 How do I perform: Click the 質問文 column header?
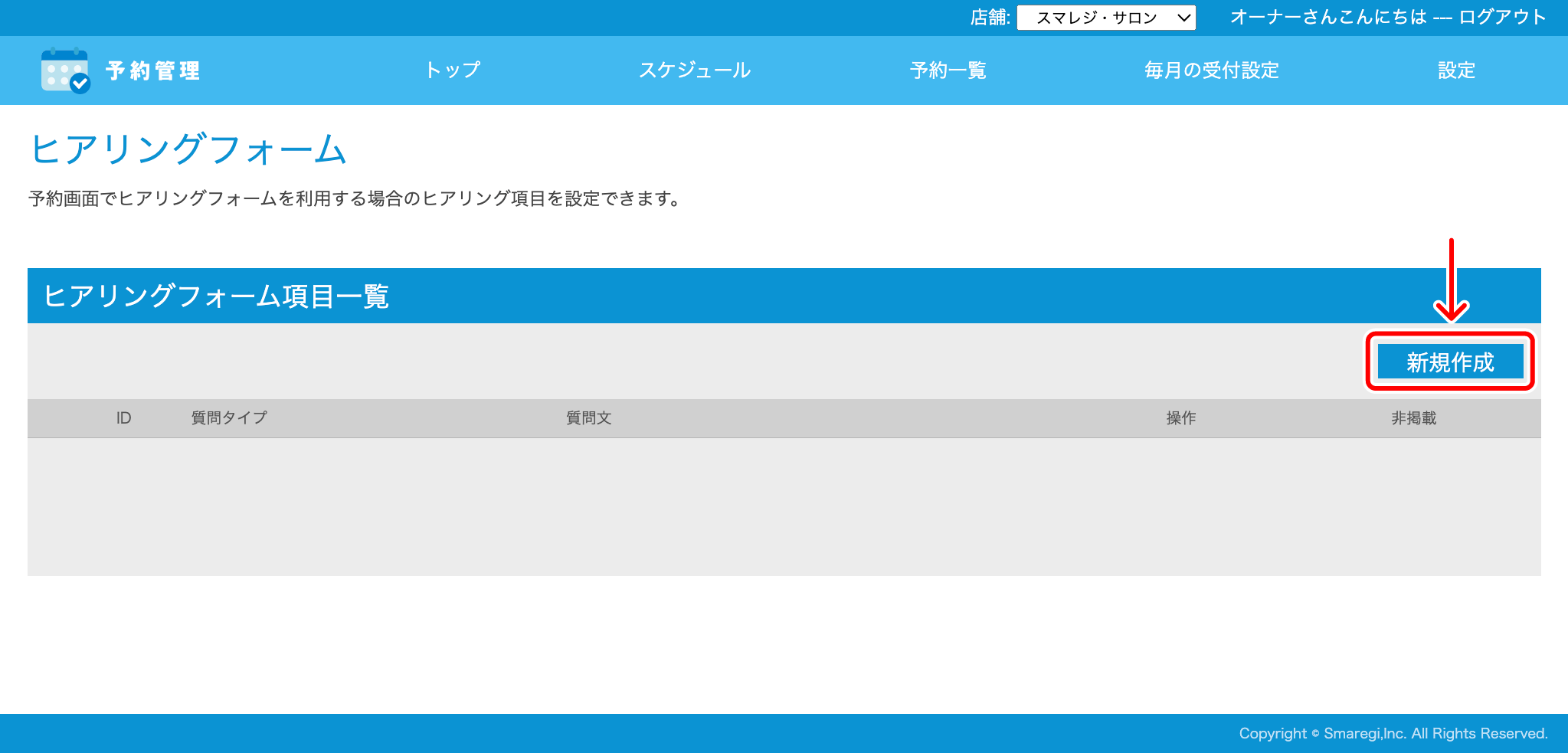coord(588,418)
